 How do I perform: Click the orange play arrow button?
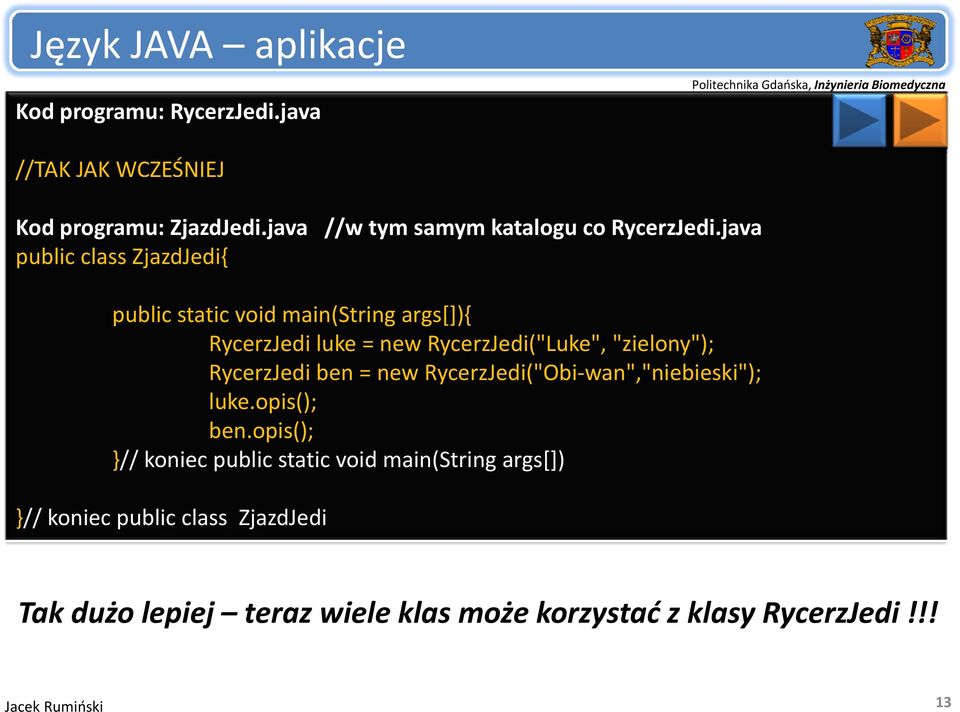pos(920,121)
